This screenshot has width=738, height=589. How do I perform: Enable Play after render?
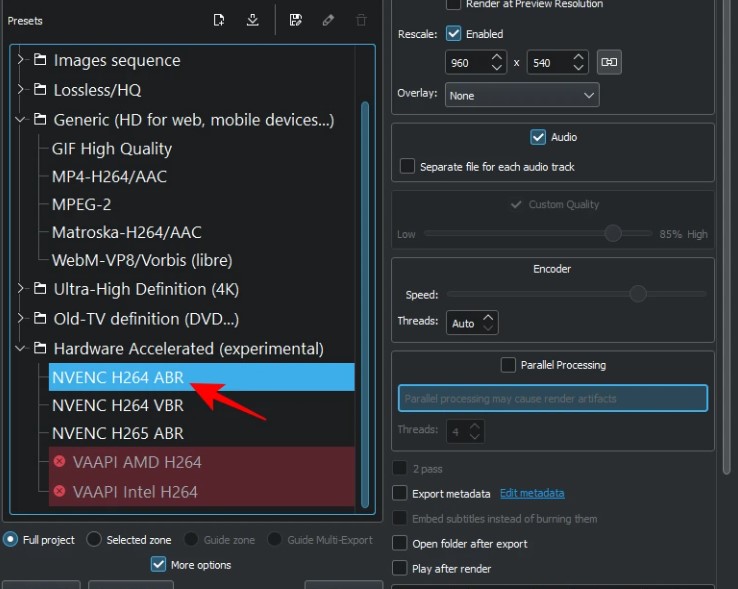[x=400, y=568]
